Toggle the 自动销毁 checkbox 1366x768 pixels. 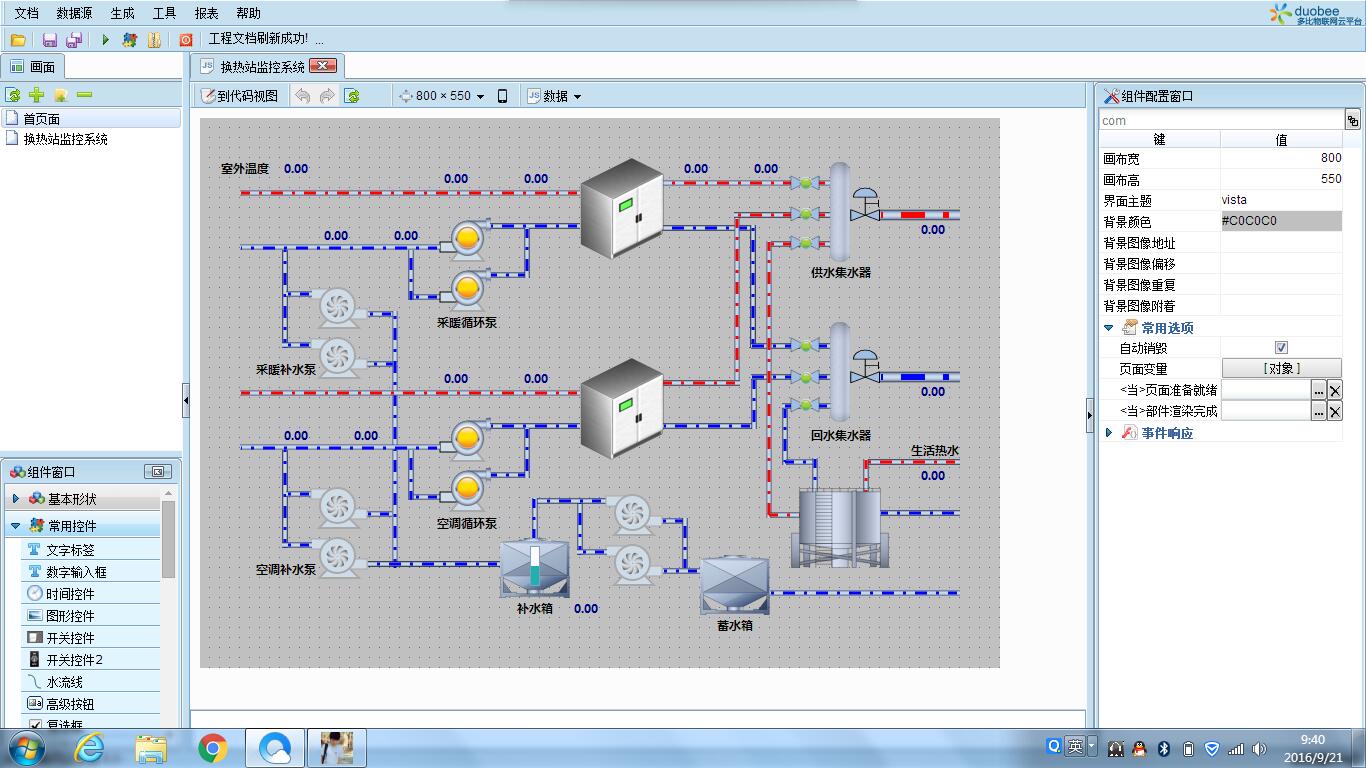coord(1281,348)
